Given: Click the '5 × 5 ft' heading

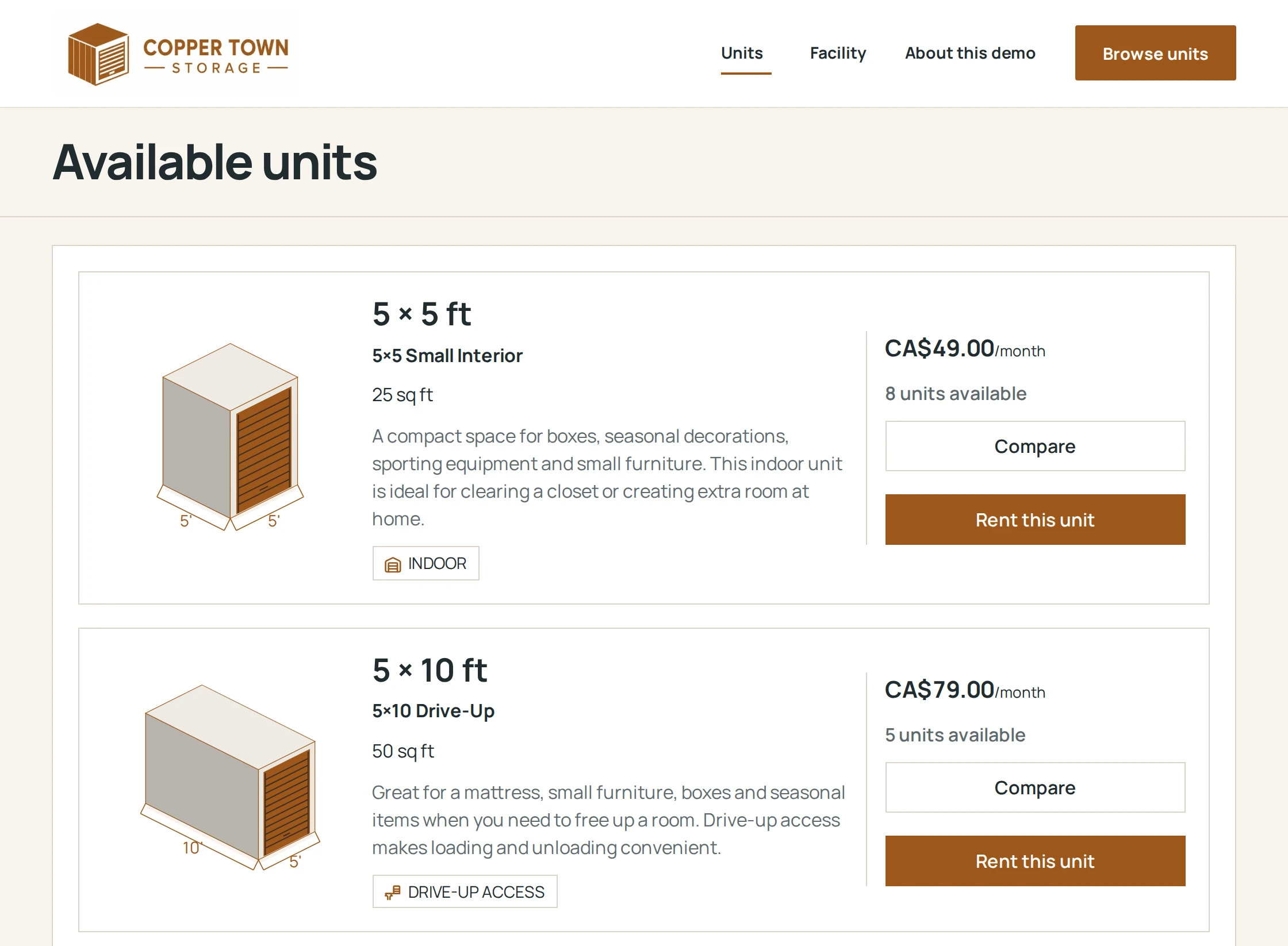Looking at the screenshot, I should point(421,314).
